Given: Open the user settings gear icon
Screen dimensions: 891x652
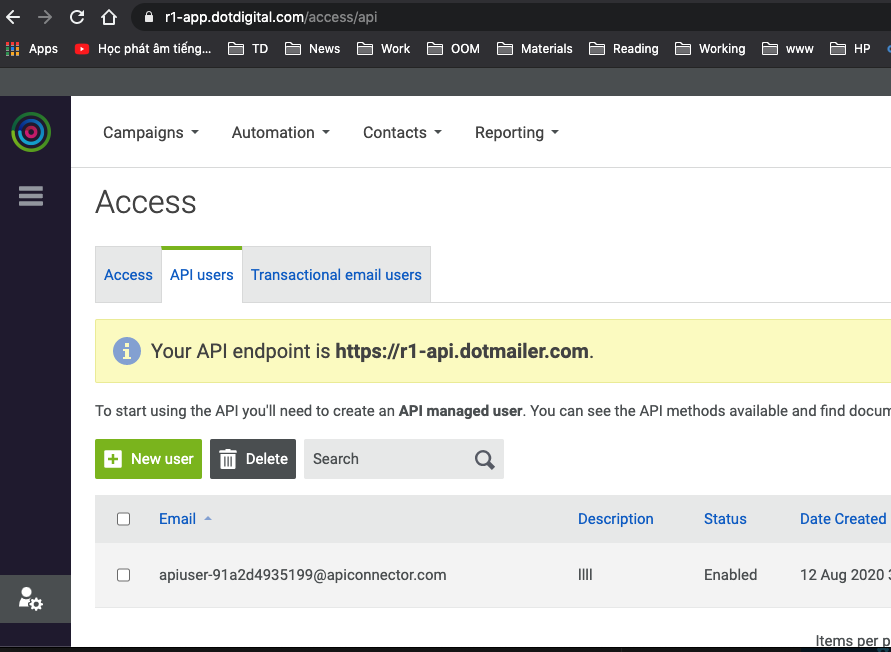Looking at the screenshot, I should coord(31,599).
